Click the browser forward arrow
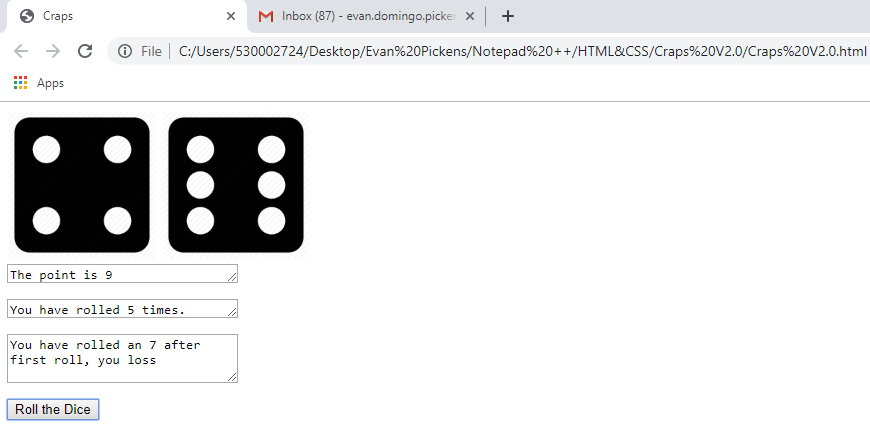The height and width of the screenshot is (424, 870). coord(53,52)
